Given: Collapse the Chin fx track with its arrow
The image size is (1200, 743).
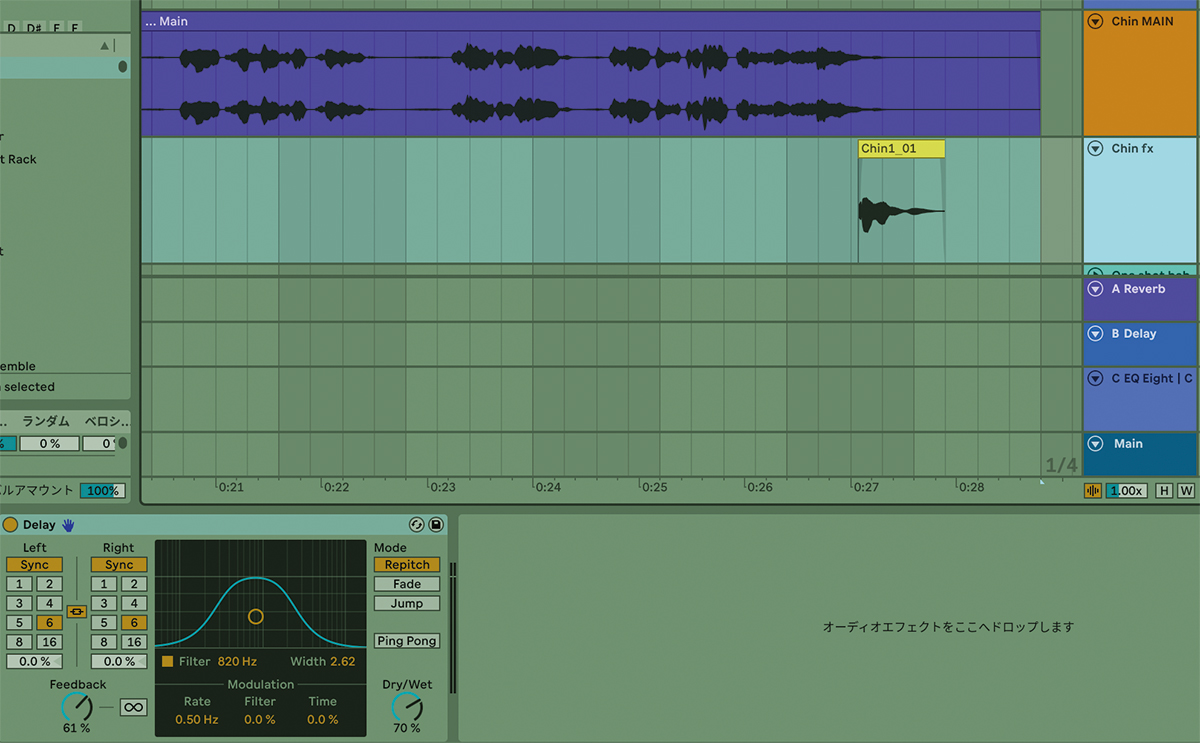Looking at the screenshot, I should click(1095, 149).
